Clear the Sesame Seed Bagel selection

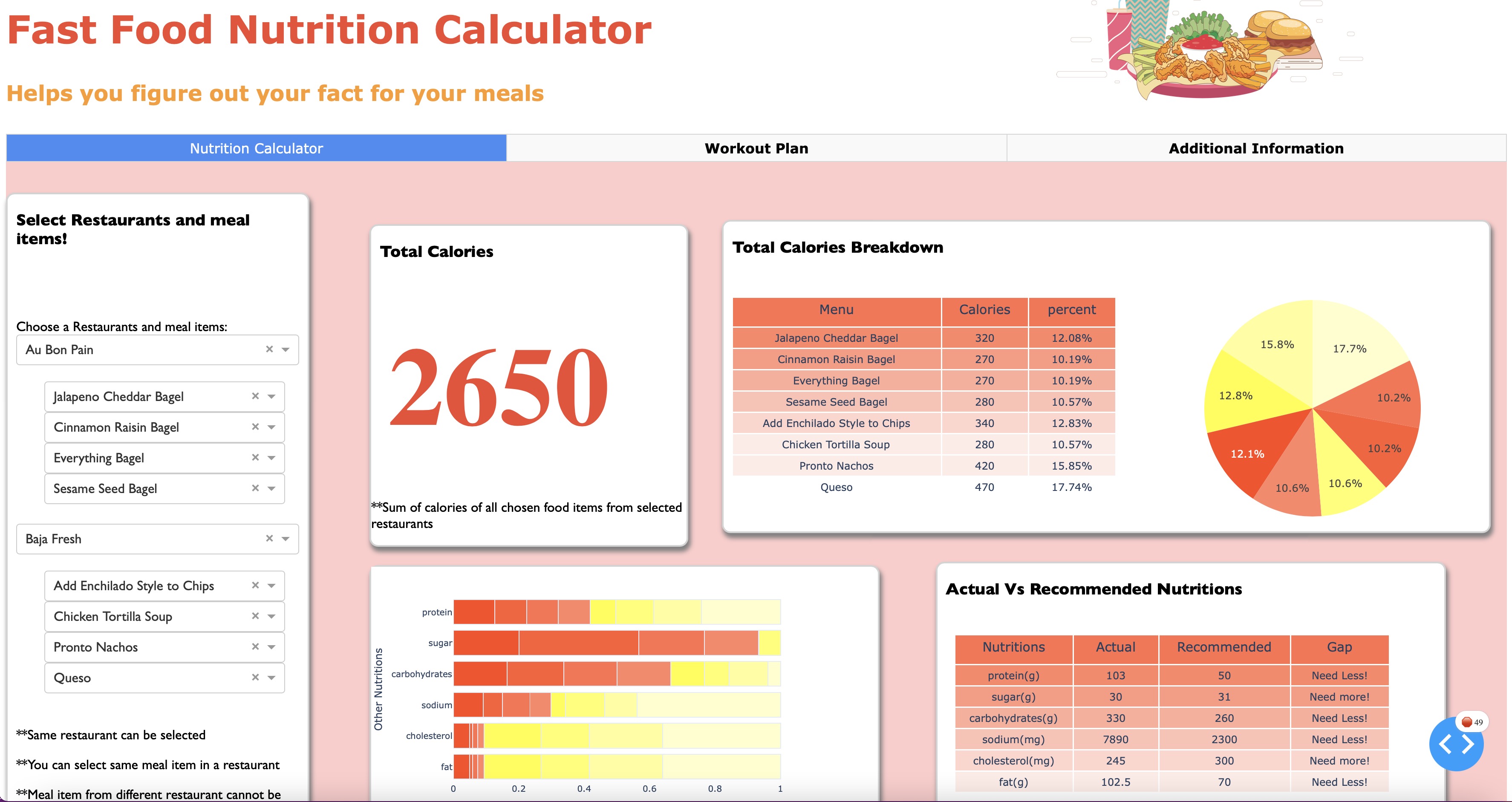(255, 488)
